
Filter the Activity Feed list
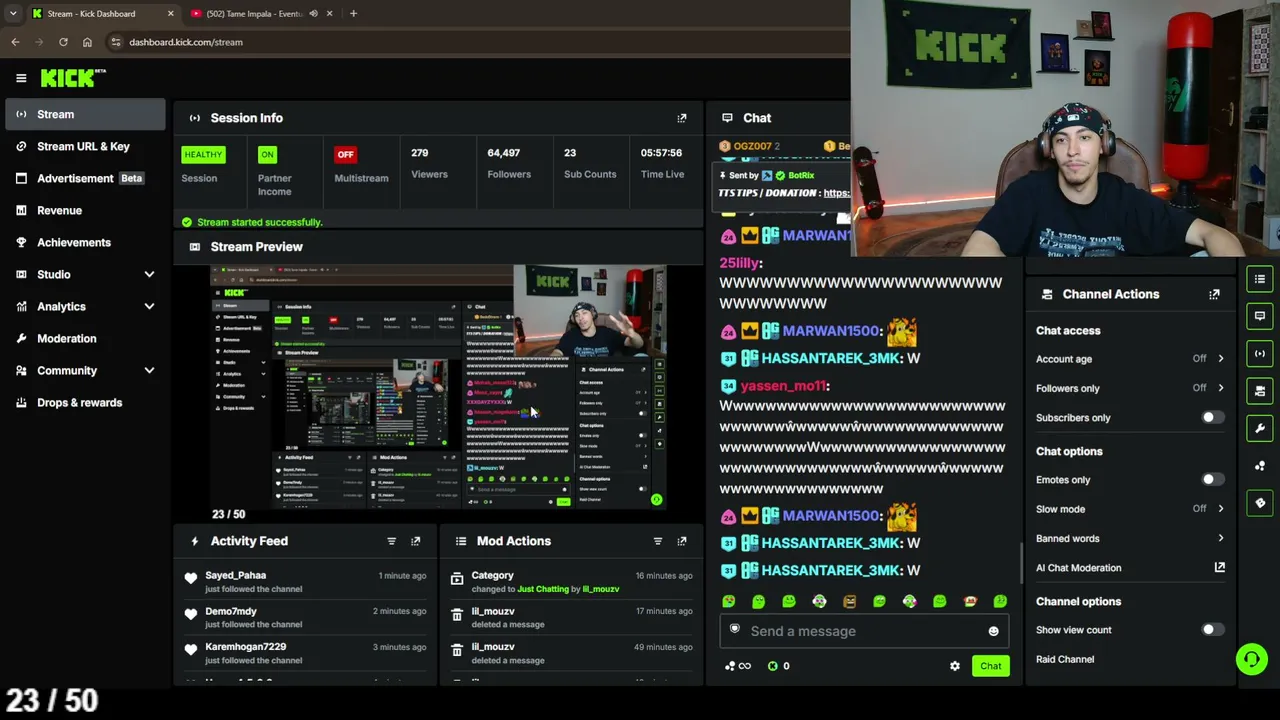coord(391,541)
